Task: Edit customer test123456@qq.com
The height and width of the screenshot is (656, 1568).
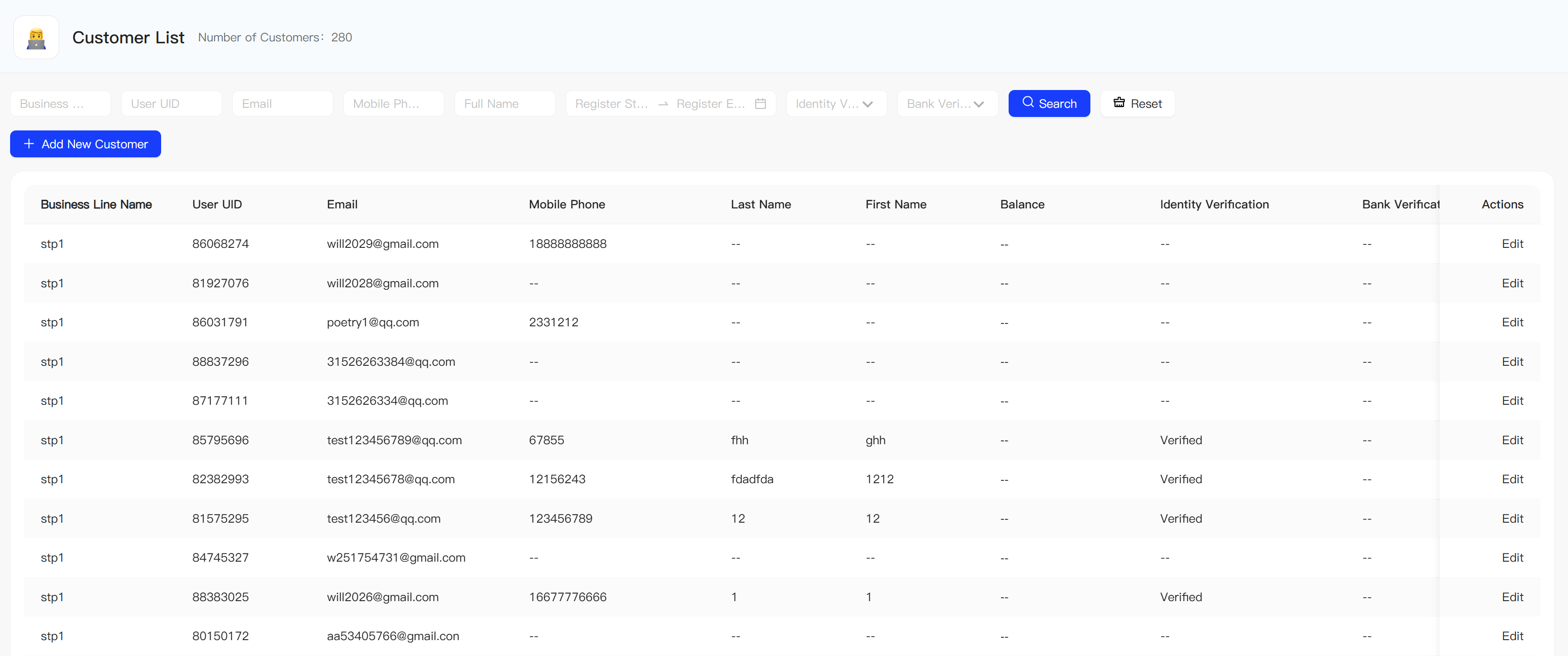Action: click(1512, 519)
